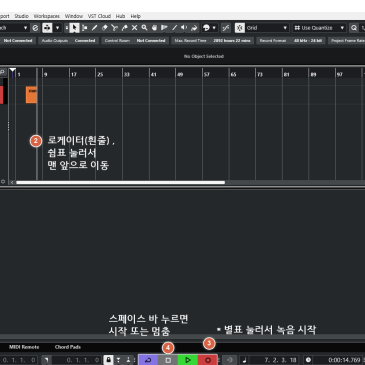Viewport: 365px width, 365px height.
Task: Toggle Cycle loop in transport bar
Action: tap(148, 360)
